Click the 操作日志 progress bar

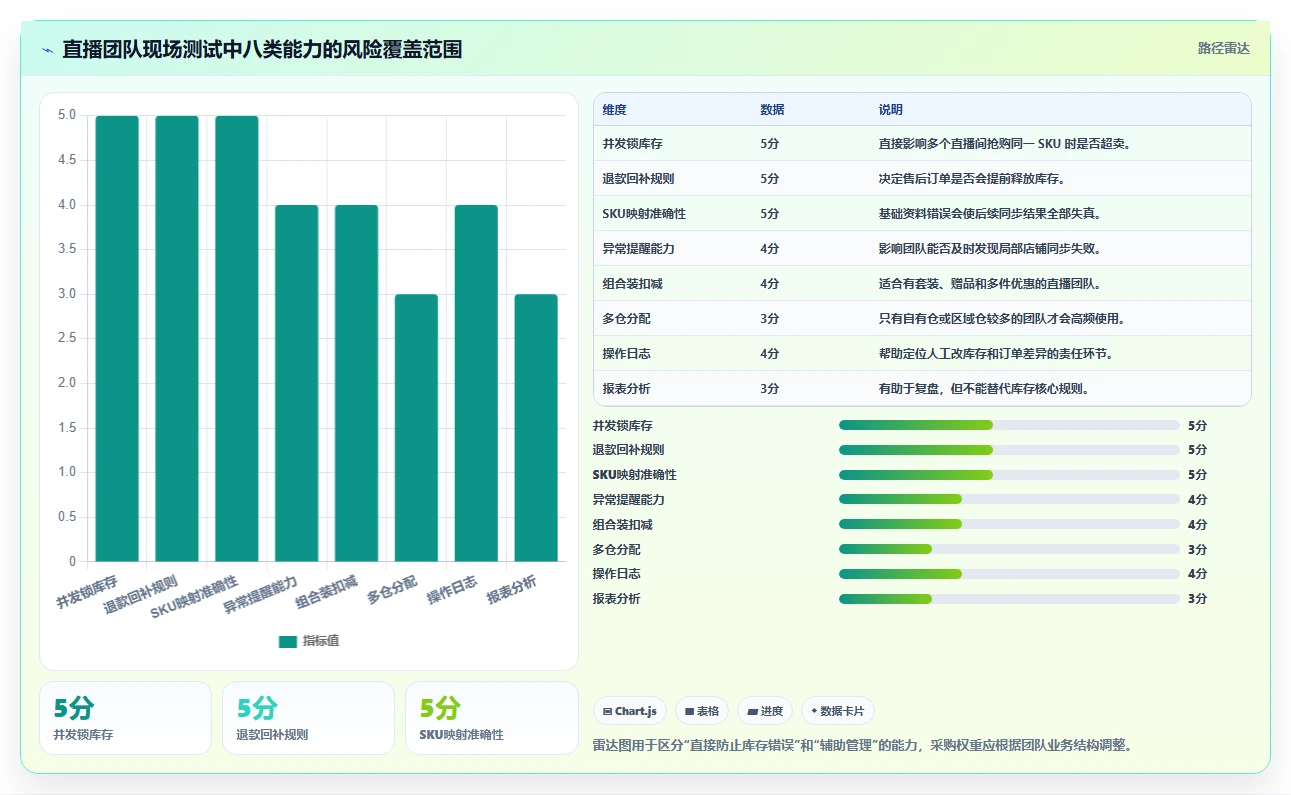point(1009,574)
